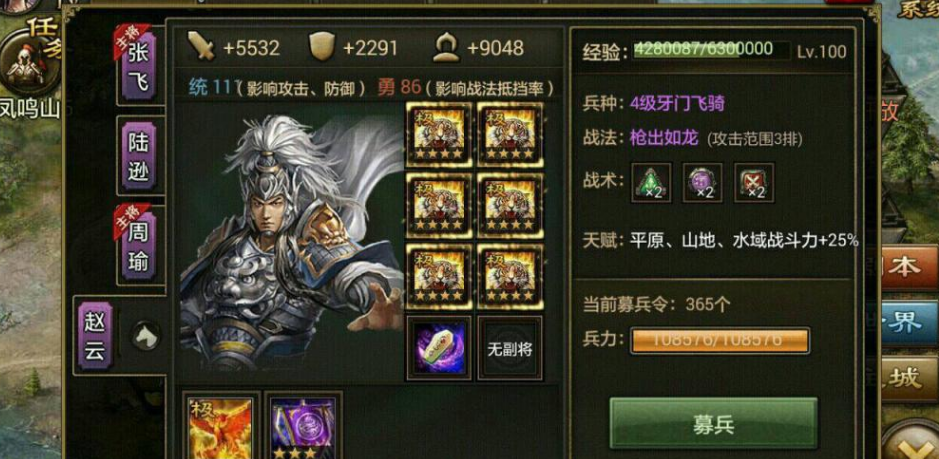Click the green 募兵 recruit button

(x=713, y=424)
